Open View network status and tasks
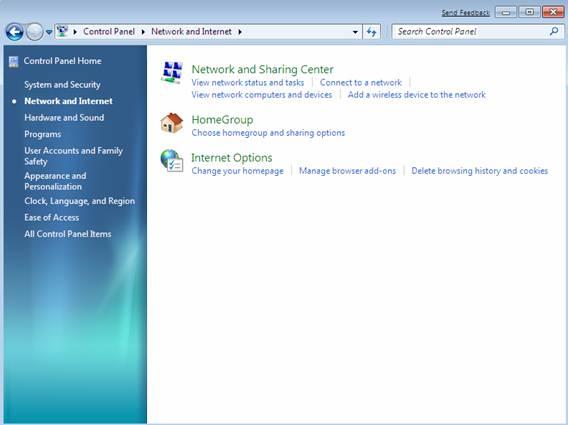The image size is (568, 425). pos(248,83)
